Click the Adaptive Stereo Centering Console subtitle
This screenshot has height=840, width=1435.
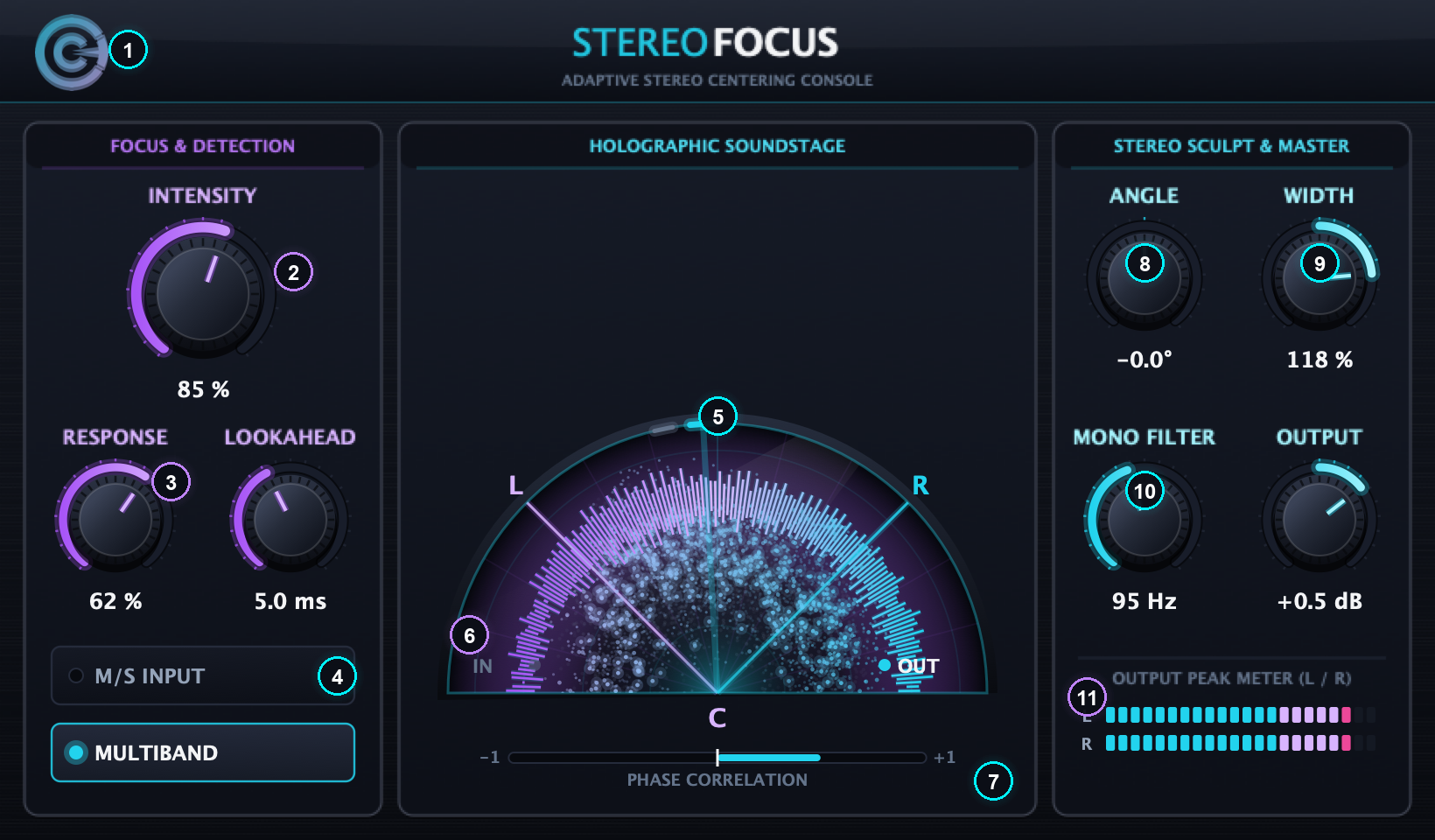tap(717, 80)
